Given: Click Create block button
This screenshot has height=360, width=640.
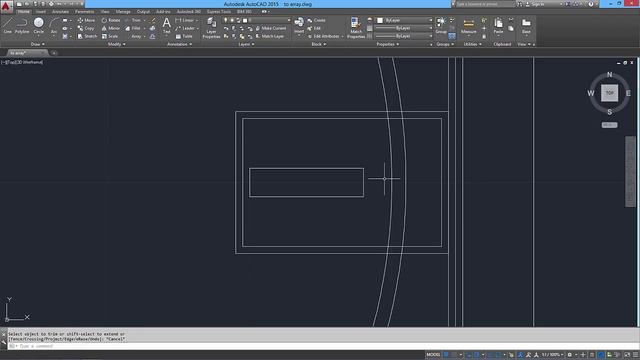Looking at the screenshot, I should 316,20.
